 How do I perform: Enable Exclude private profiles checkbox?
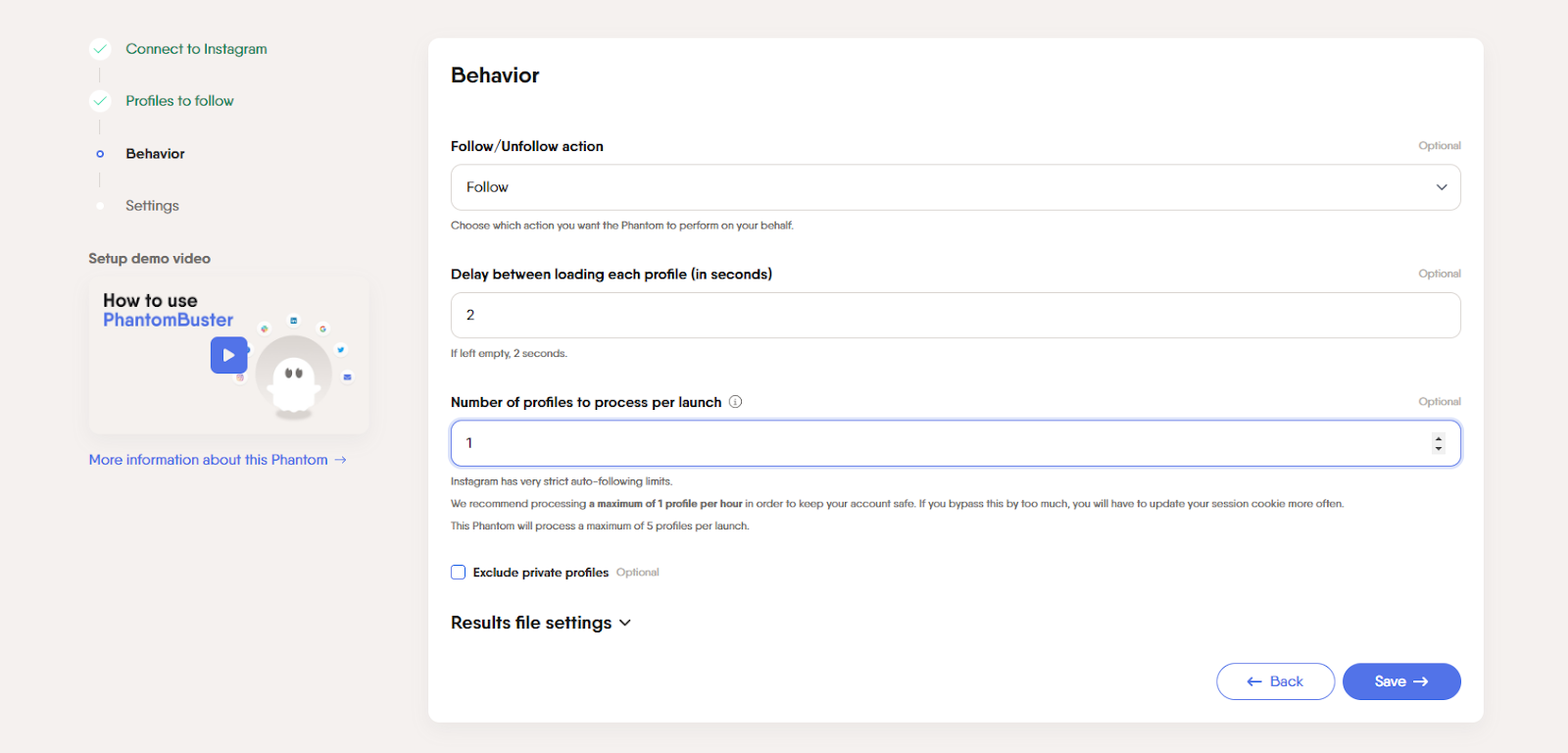[x=459, y=573]
